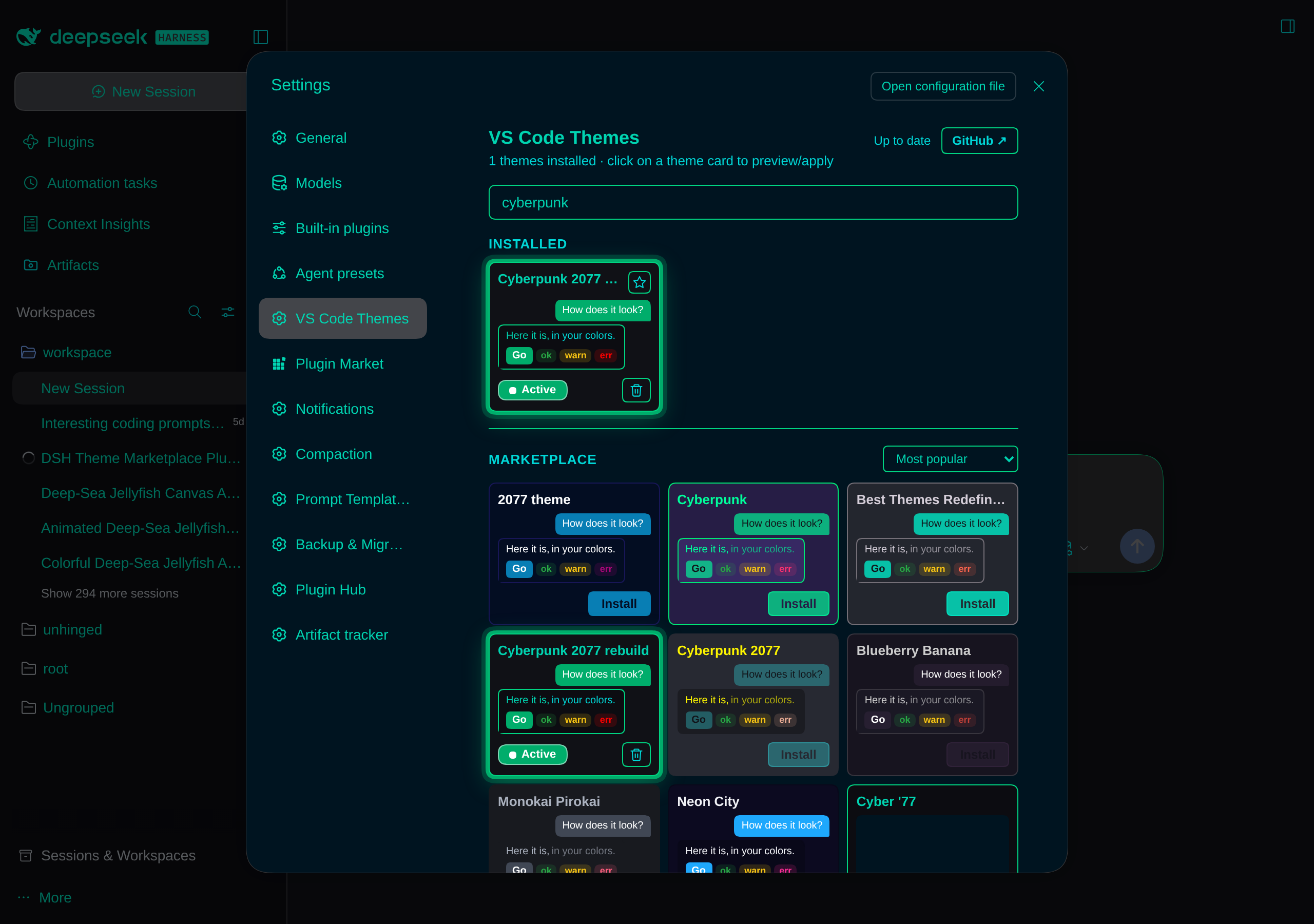The height and width of the screenshot is (924, 1314).
Task: Install the 2077 theme
Action: (619, 604)
